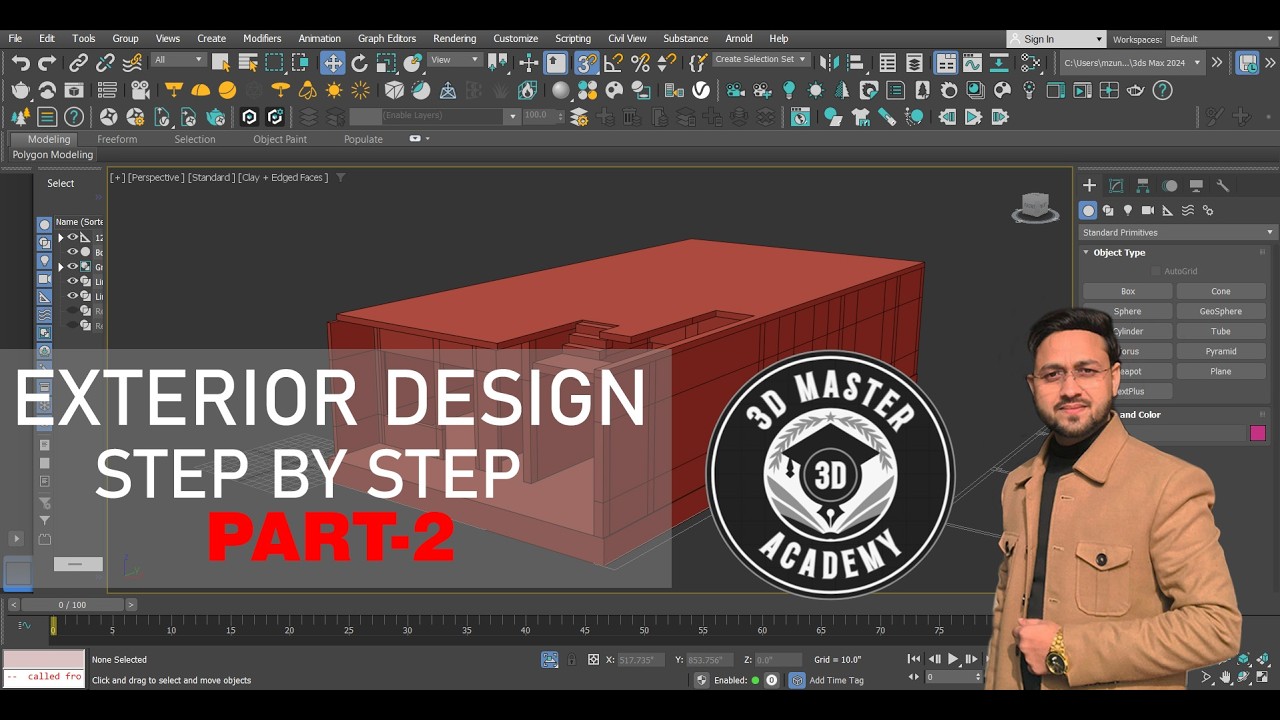The height and width of the screenshot is (720, 1280).
Task: Select the Select and Link tool
Action: click(79, 63)
